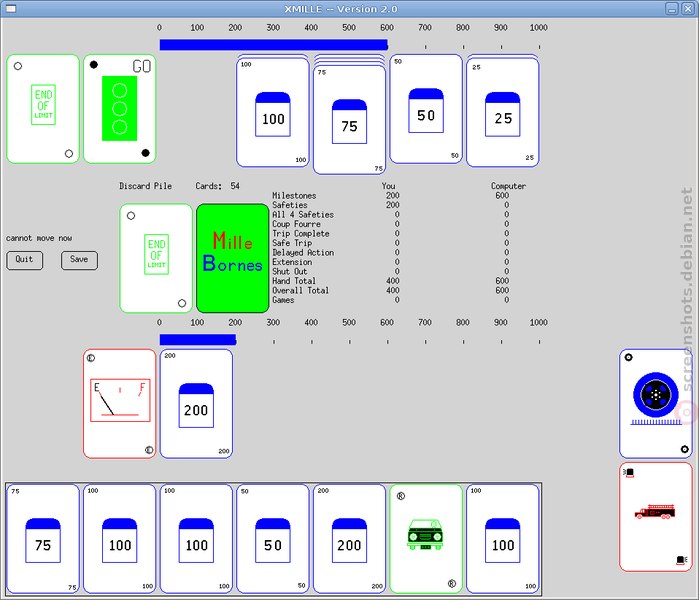Click the 'Overall Total' row label
The image size is (699, 600).
point(301,291)
